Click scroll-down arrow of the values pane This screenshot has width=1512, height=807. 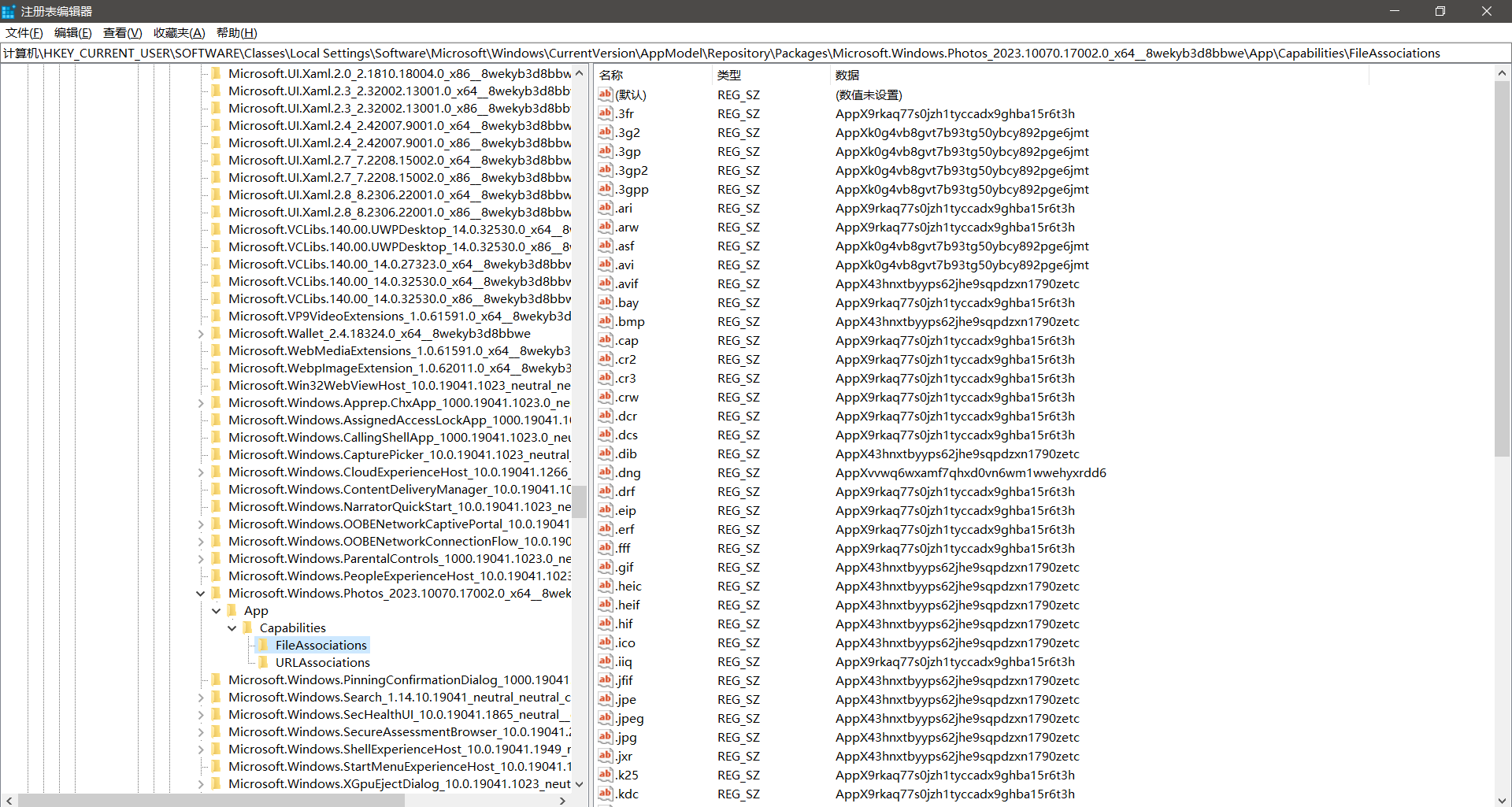point(1502,799)
